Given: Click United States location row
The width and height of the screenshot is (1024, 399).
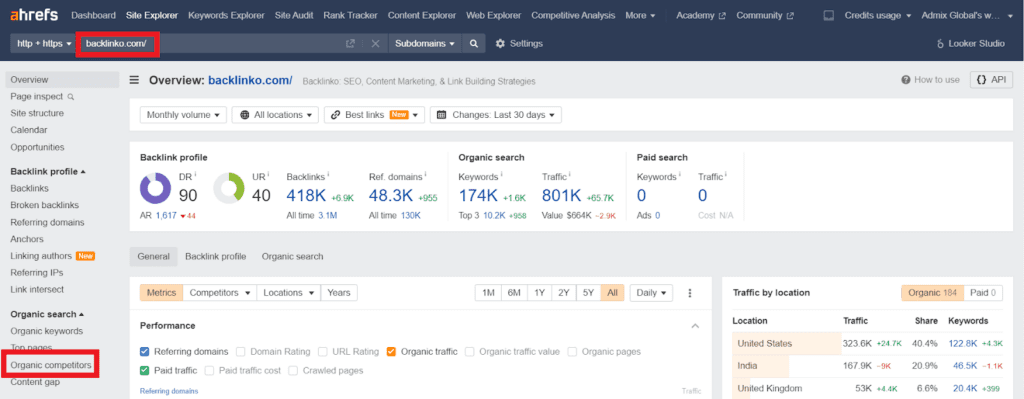Looking at the screenshot, I should (867, 343).
